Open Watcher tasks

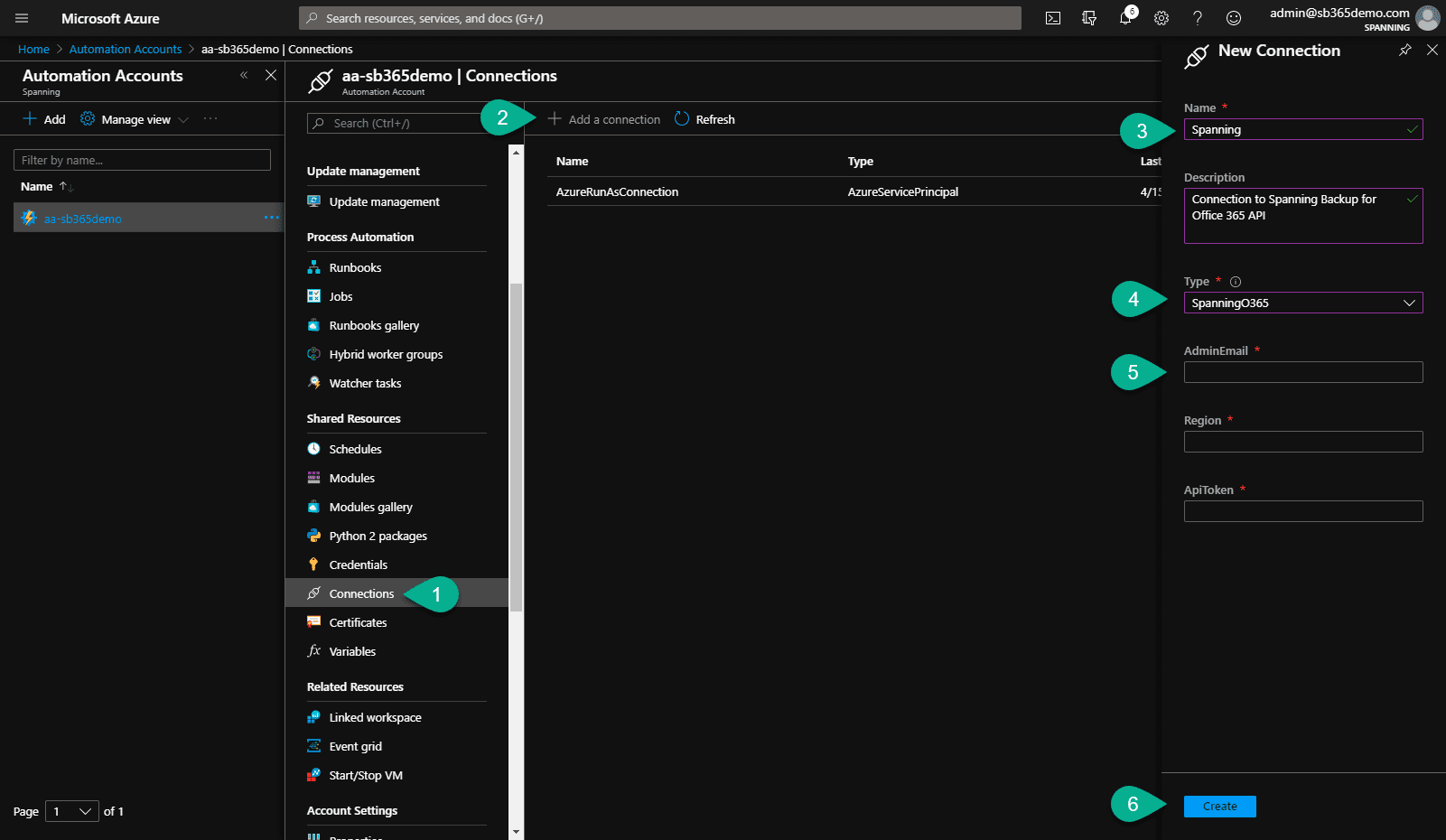(x=365, y=383)
